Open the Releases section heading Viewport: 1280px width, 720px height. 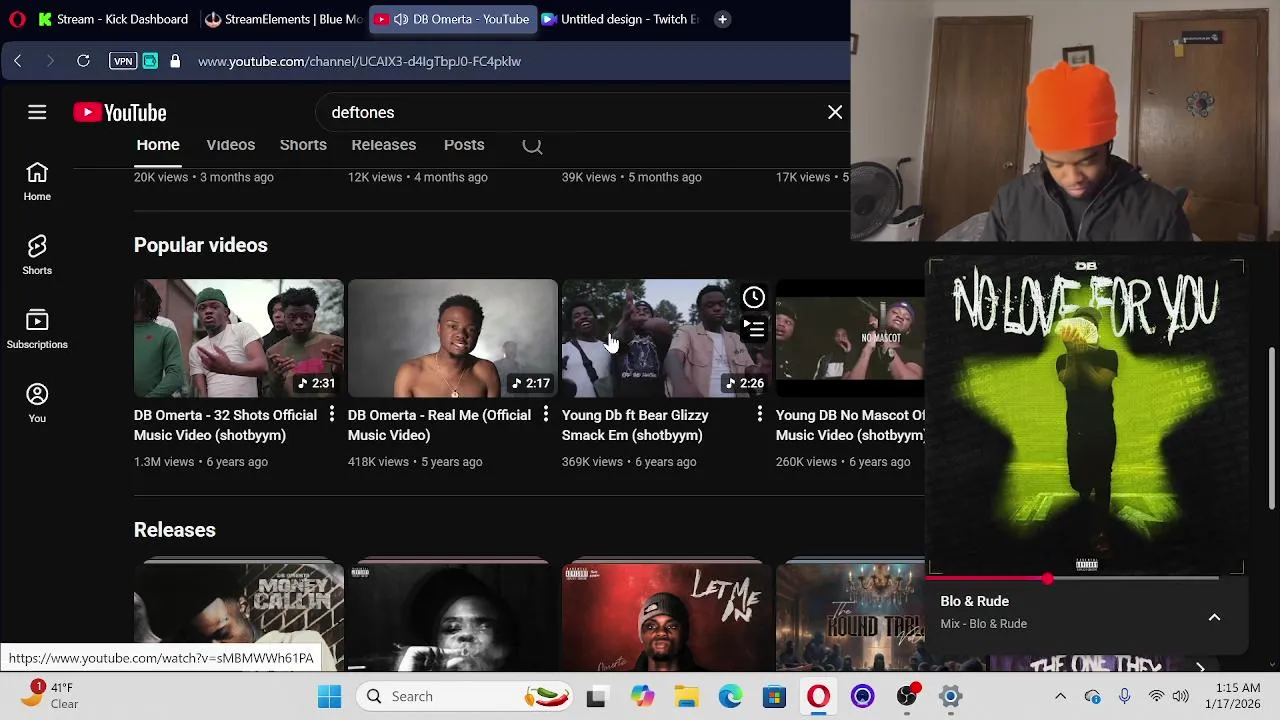[x=175, y=530]
